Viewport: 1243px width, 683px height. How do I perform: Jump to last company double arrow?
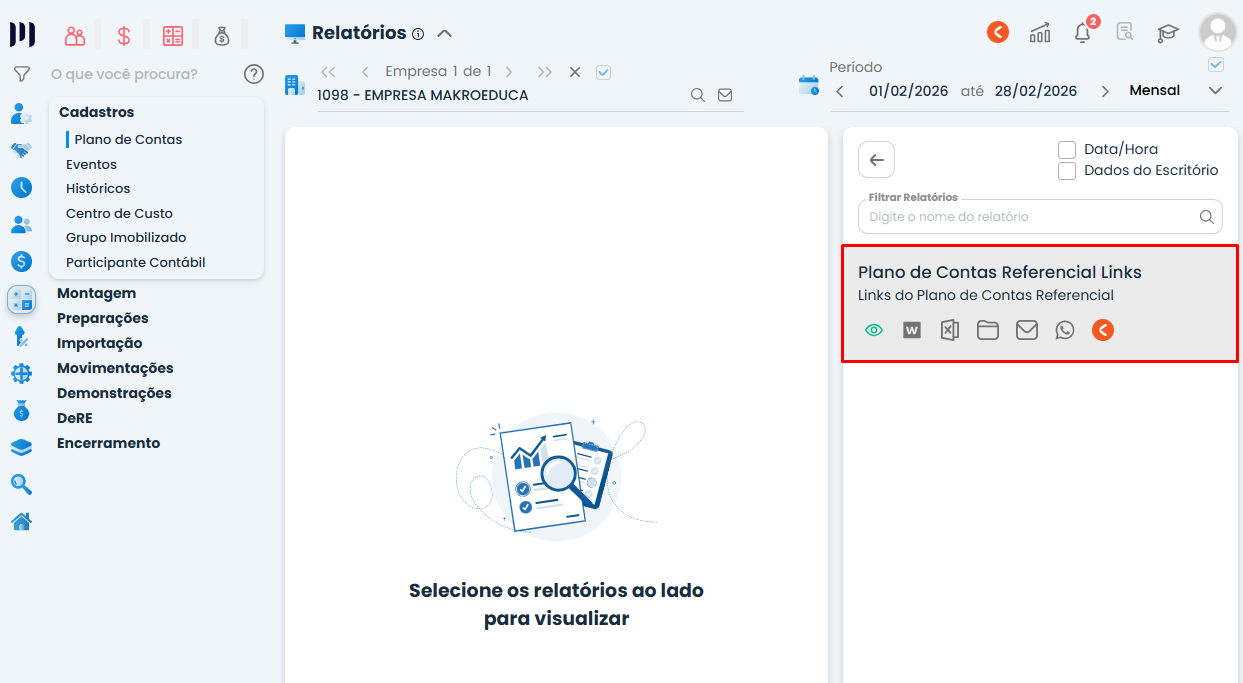[545, 72]
